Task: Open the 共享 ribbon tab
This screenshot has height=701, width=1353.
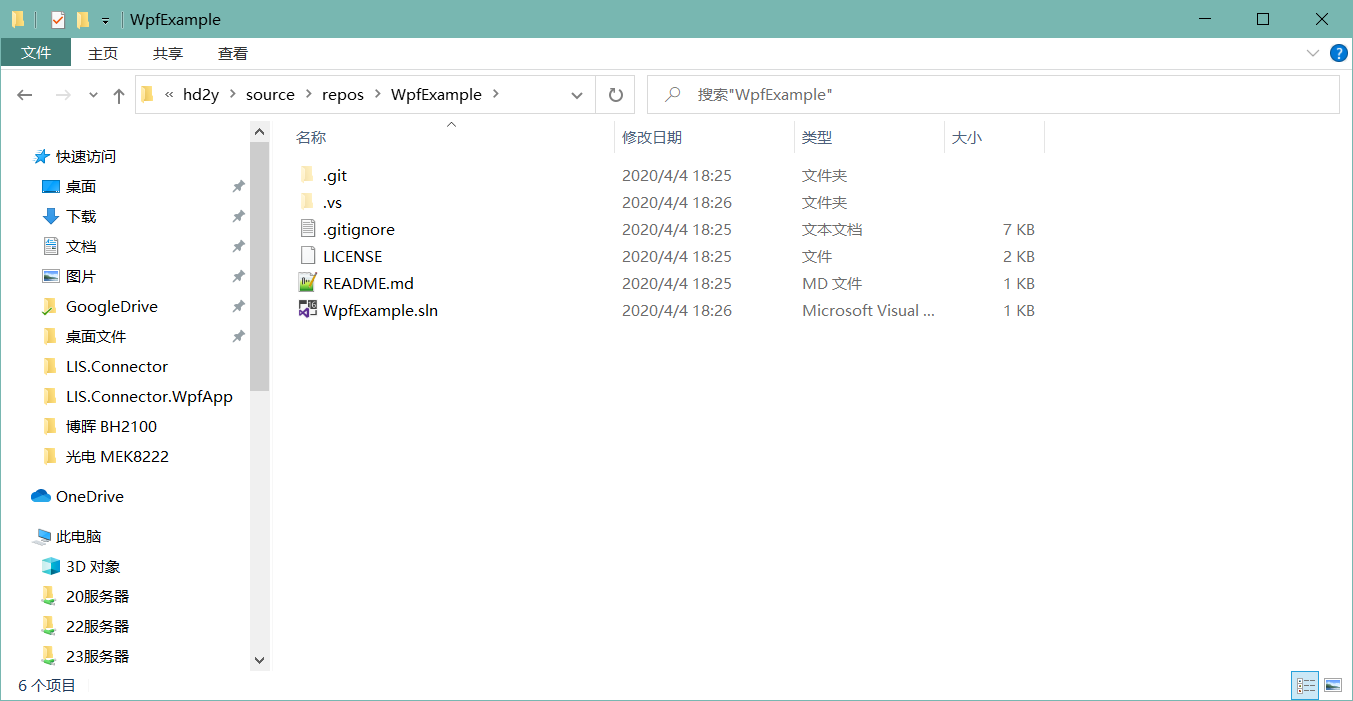Action: point(168,53)
